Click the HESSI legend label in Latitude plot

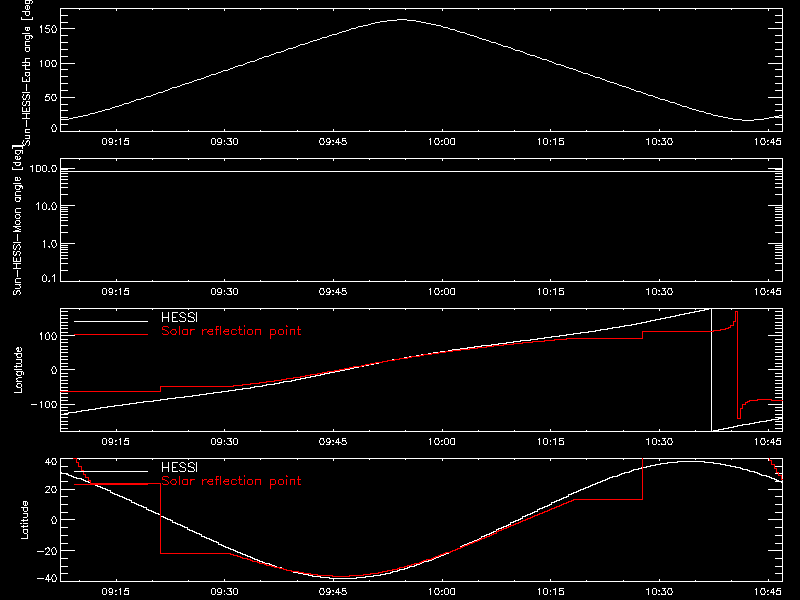(x=179, y=467)
